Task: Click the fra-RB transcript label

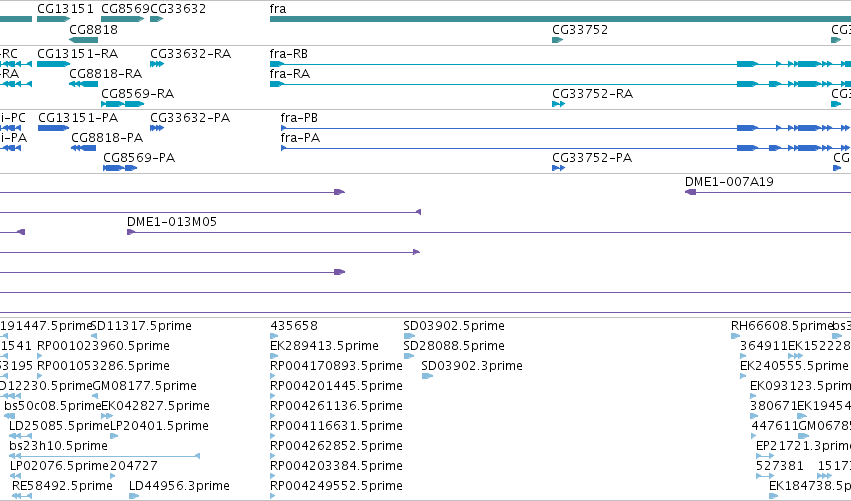Action: pyautogui.click(x=289, y=54)
